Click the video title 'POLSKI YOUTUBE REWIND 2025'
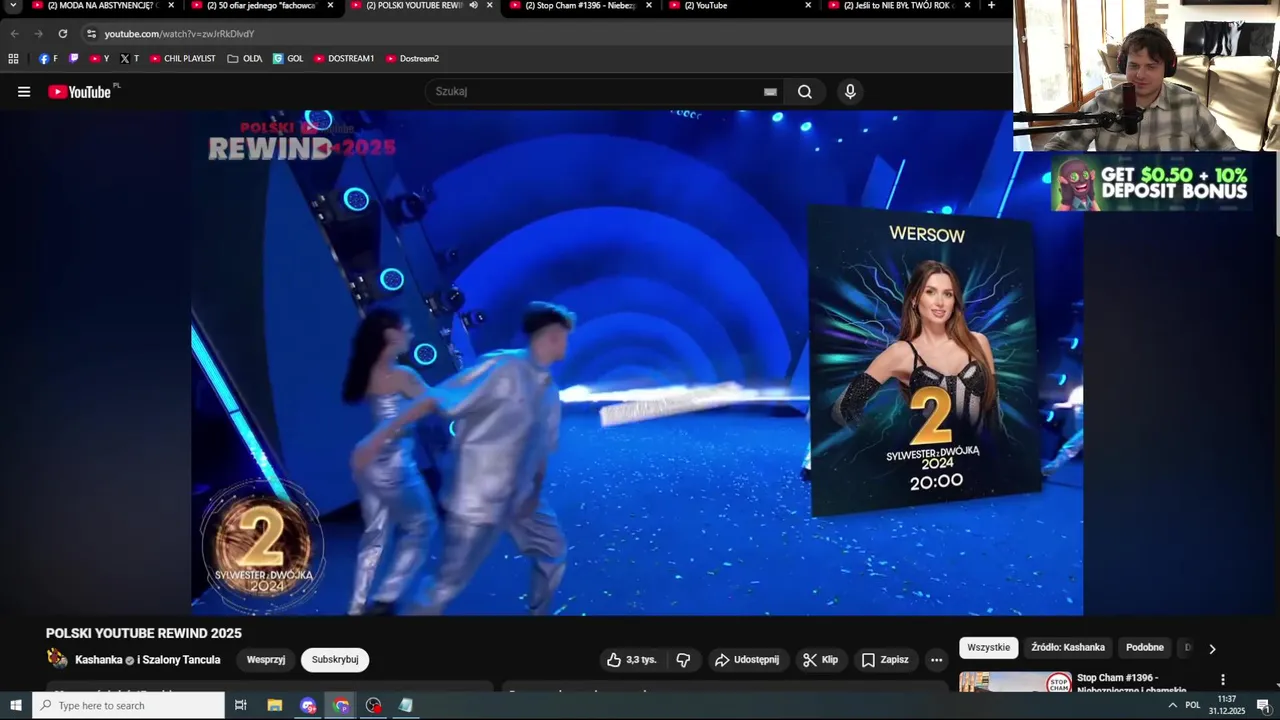 click(144, 634)
